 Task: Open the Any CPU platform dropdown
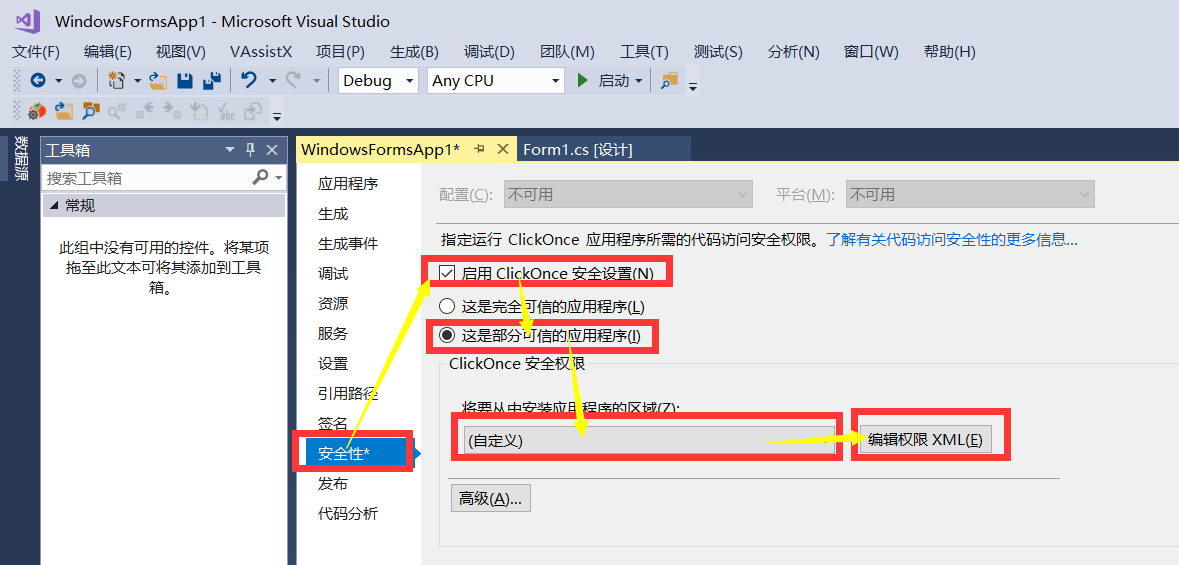click(496, 80)
